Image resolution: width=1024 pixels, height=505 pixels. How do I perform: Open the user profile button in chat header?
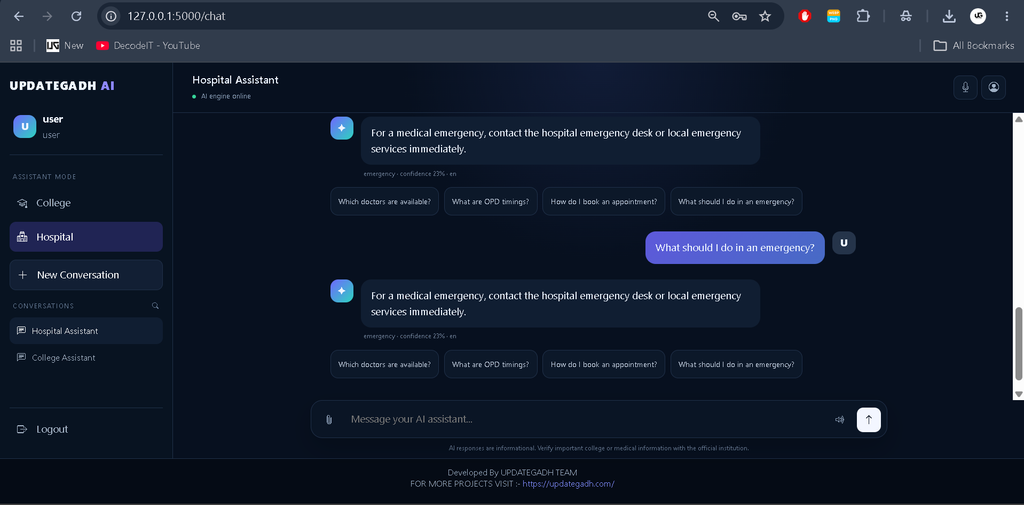[993, 88]
